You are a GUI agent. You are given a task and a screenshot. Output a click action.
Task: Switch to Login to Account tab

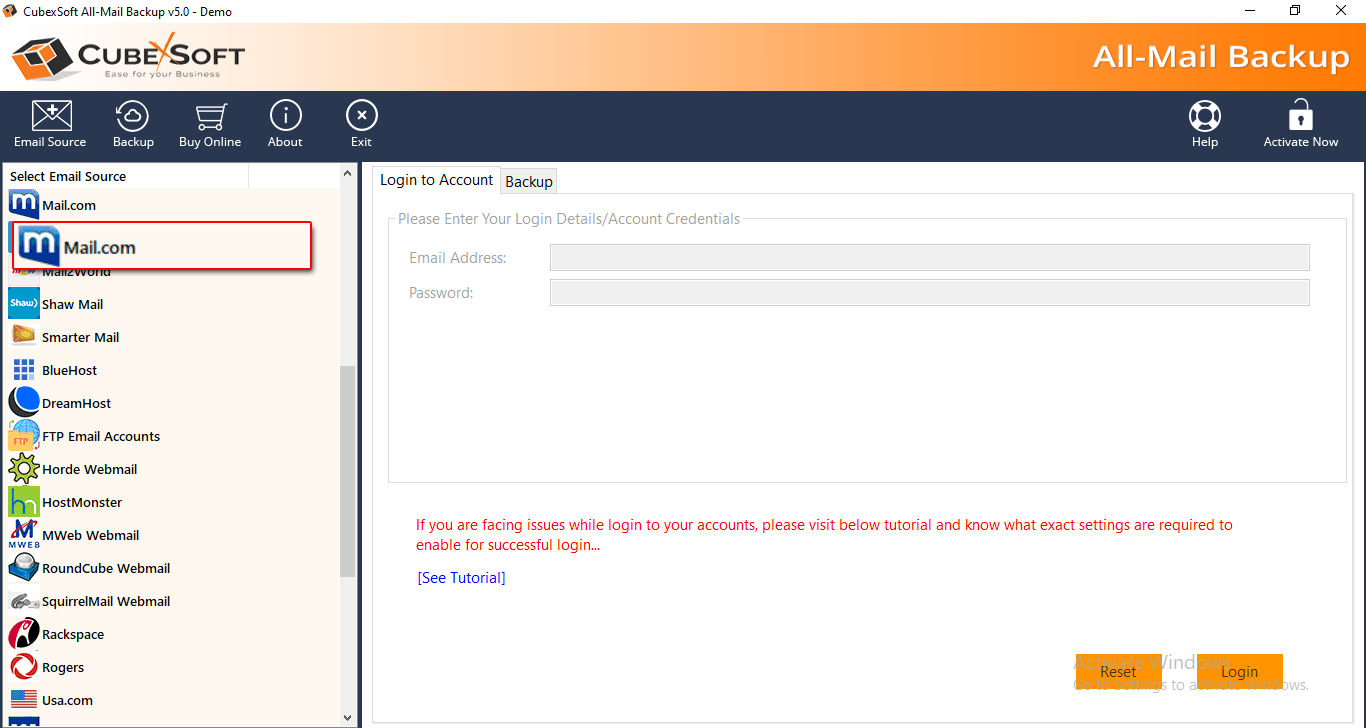pyautogui.click(x=436, y=180)
